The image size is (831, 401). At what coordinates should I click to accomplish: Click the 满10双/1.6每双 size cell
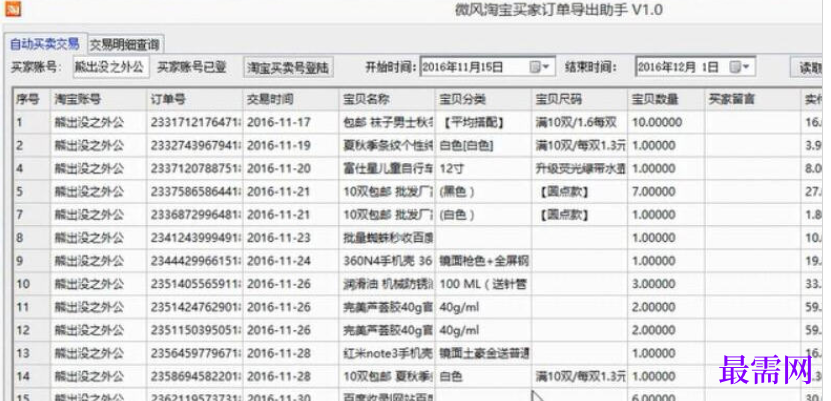coord(579,122)
